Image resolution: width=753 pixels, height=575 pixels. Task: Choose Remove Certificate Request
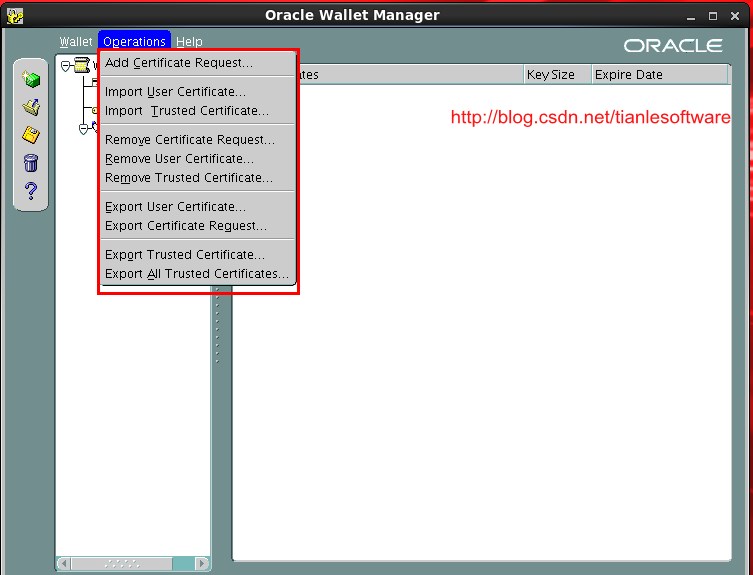198,140
